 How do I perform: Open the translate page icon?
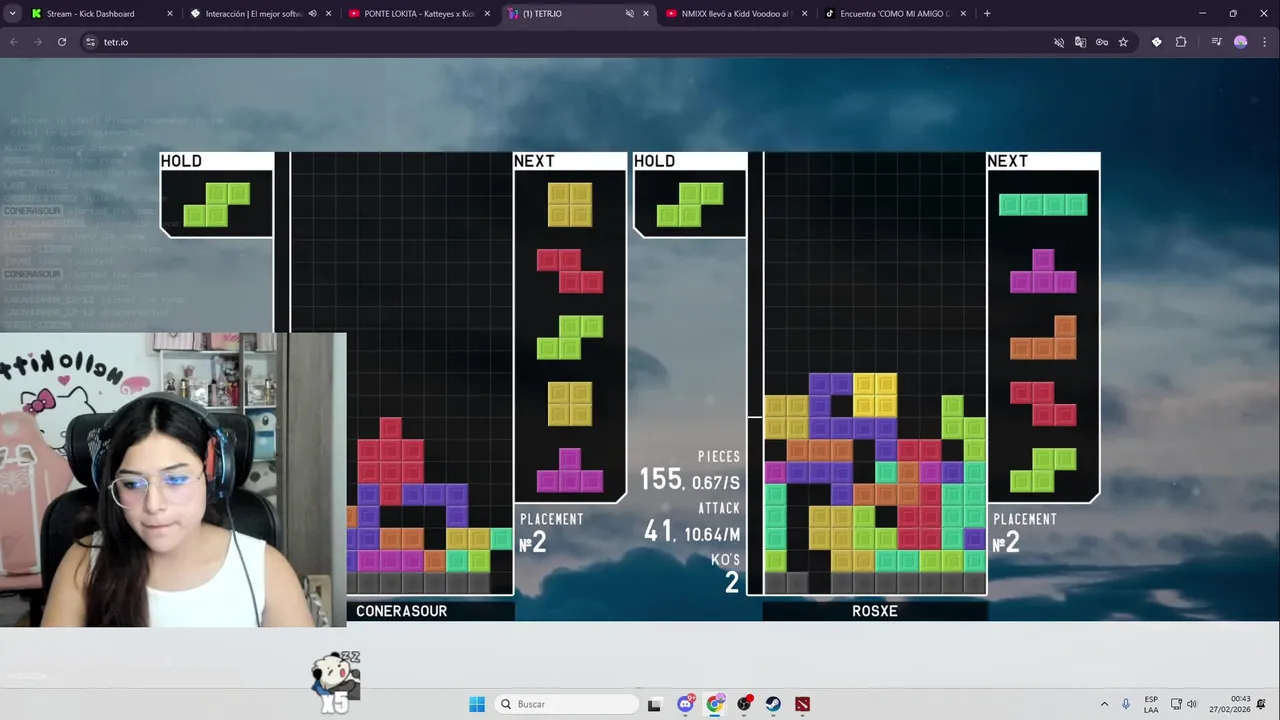(1080, 42)
